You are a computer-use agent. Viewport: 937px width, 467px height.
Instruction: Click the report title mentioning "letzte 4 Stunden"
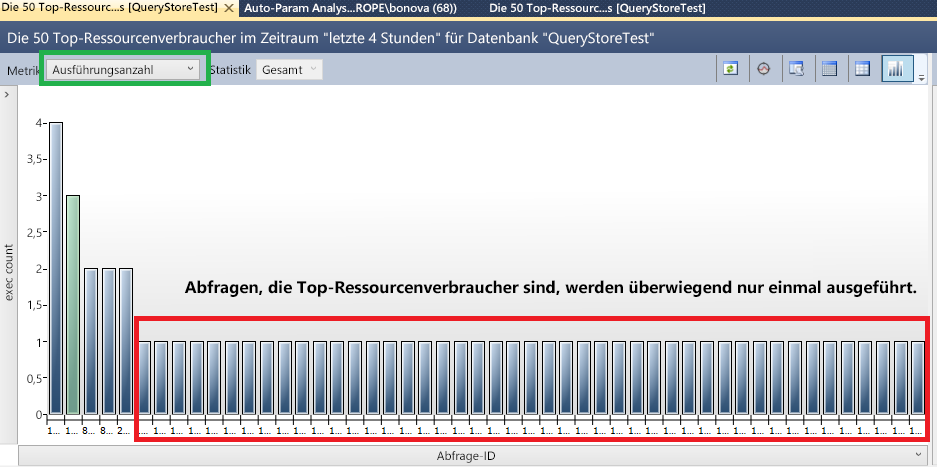pos(331,38)
